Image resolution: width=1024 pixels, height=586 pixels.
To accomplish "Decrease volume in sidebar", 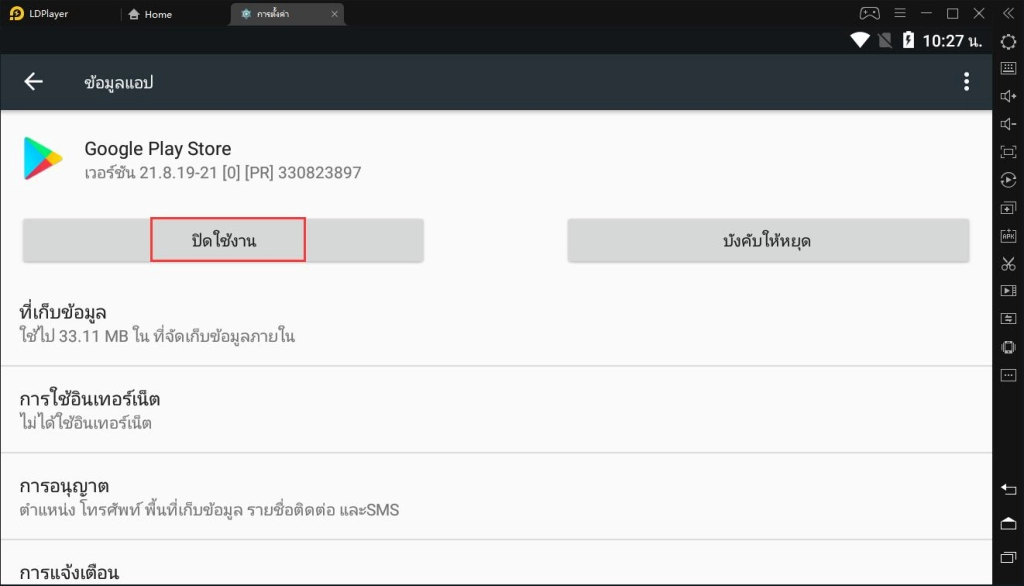I will 1008,124.
